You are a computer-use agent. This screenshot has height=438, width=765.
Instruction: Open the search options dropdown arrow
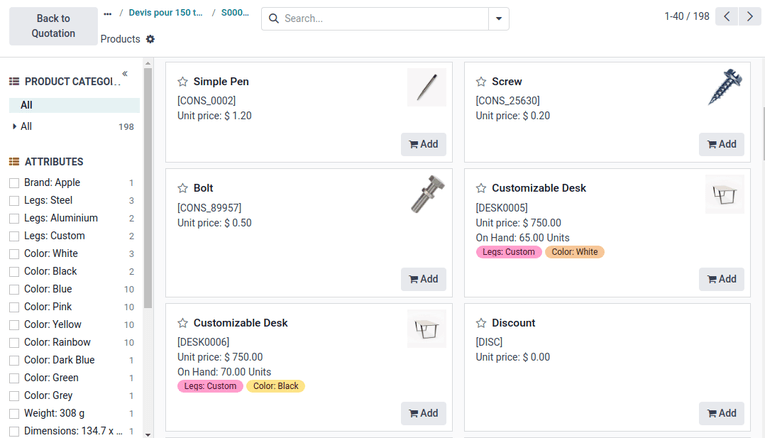click(x=498, y=19)
